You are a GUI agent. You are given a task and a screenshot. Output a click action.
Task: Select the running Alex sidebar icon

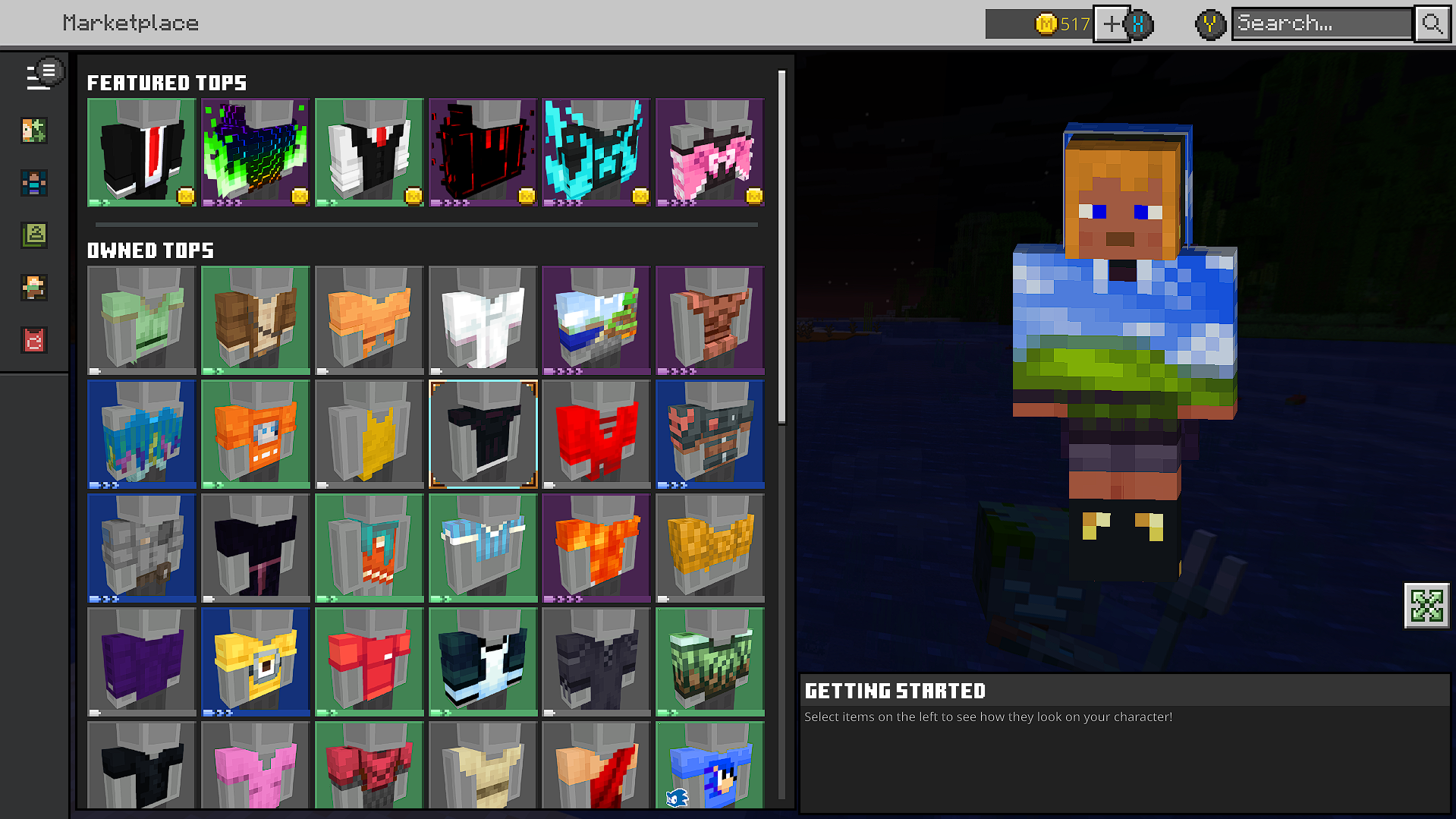[34, 288]
